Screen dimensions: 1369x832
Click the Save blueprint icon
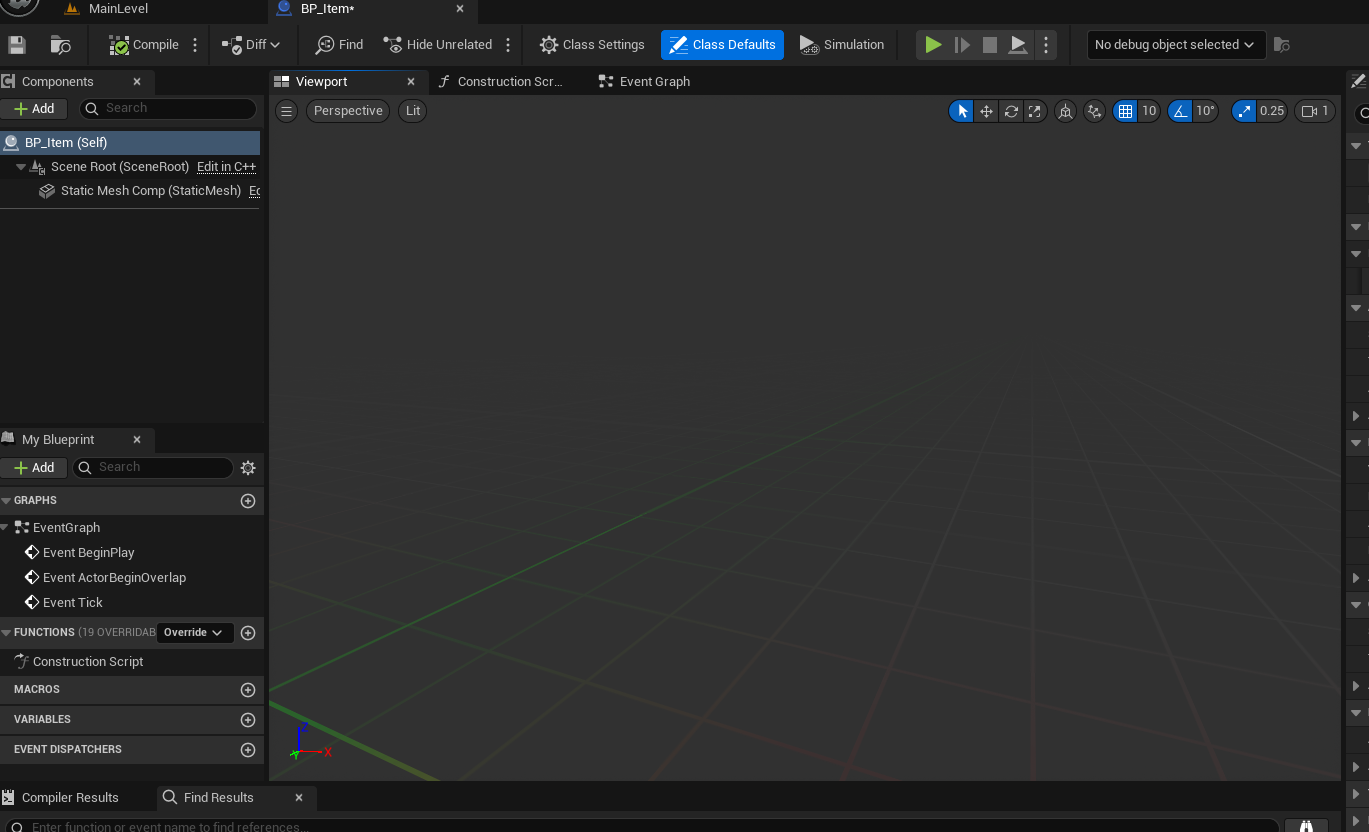pos(16,45)
